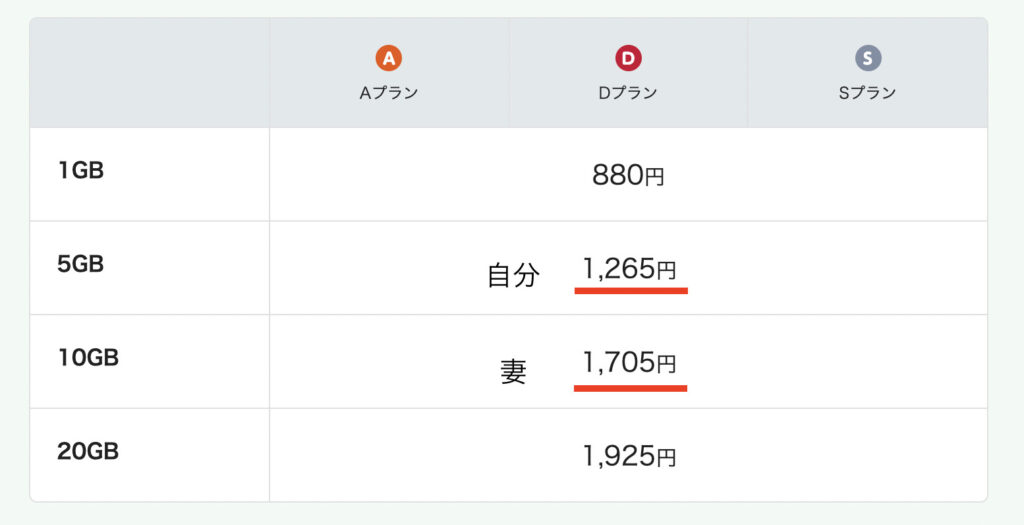Click the 20GB row label
This screenshot has height=525, width=1024.
point(88,451)
